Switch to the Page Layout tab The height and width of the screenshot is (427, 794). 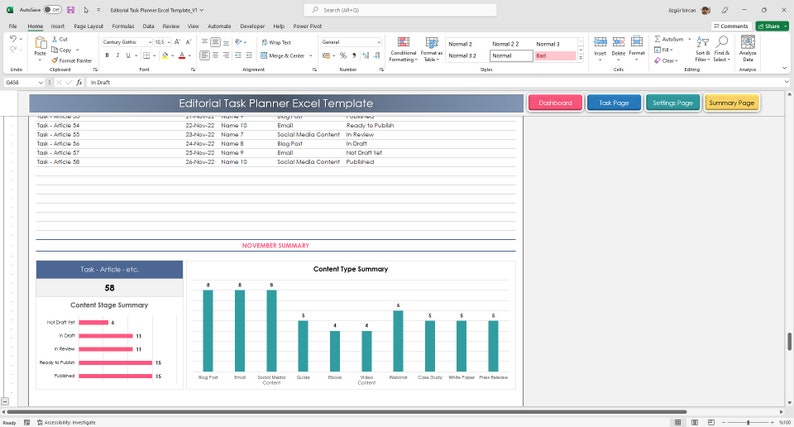pos(88,26)
